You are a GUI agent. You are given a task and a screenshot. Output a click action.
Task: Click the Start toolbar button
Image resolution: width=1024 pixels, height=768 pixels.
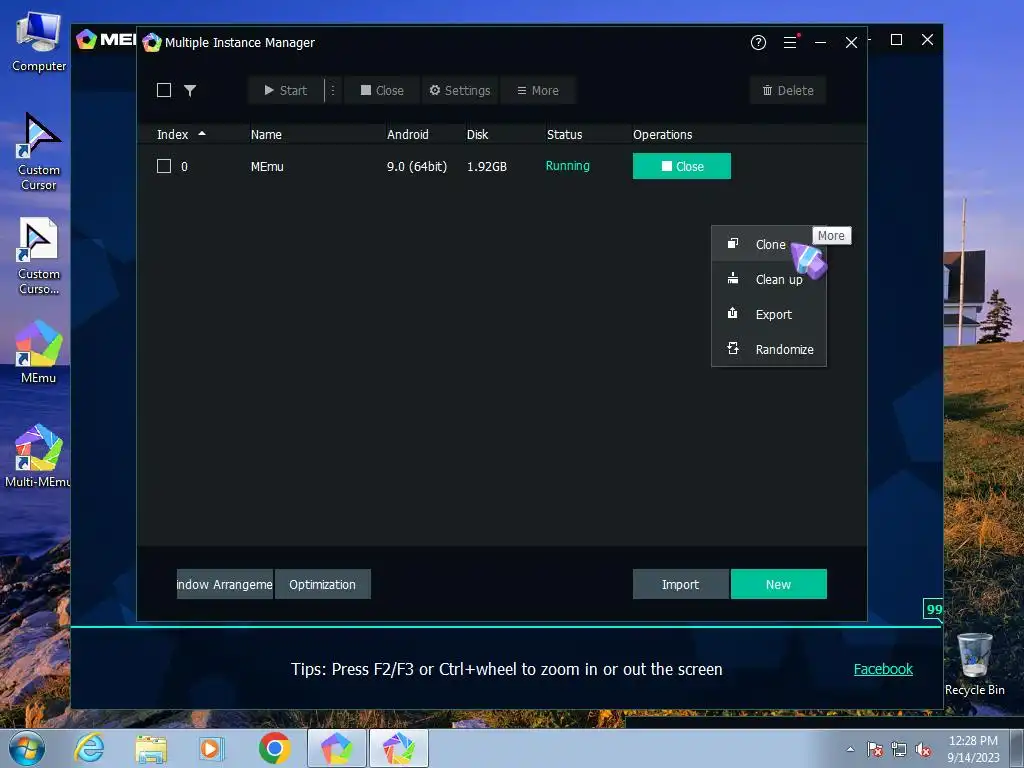point(285,90)
